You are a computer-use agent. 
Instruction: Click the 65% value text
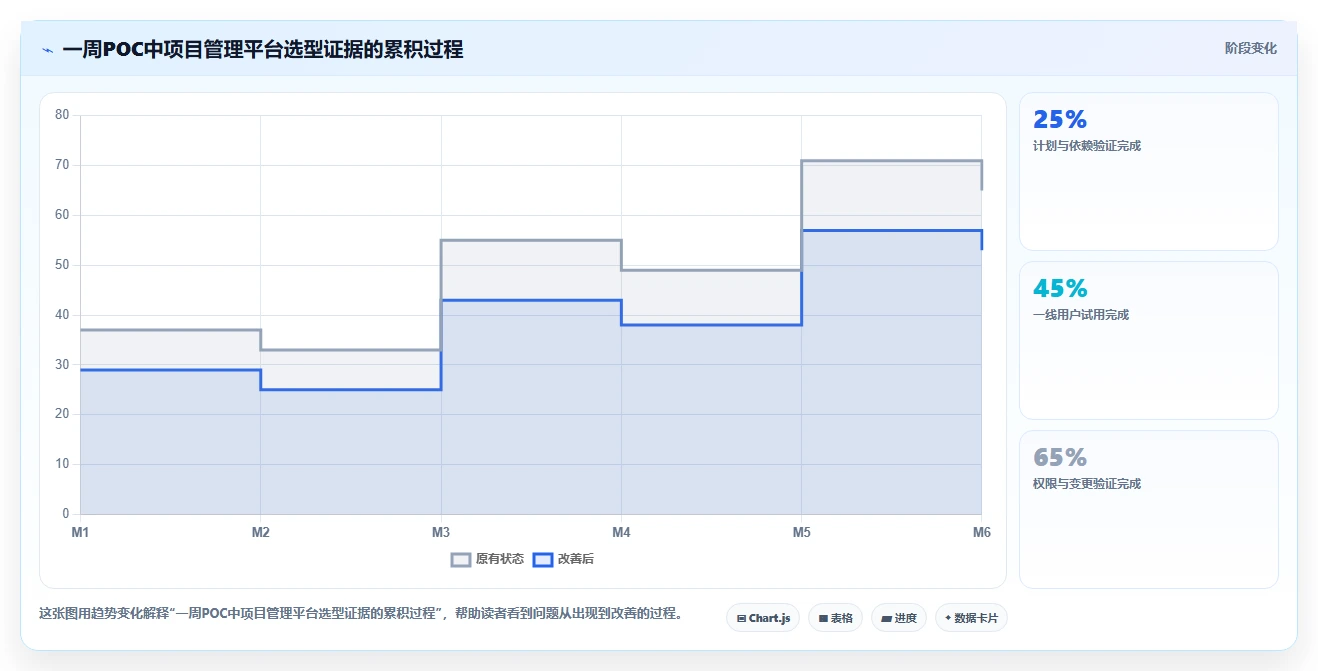(x=1060, y=458)
